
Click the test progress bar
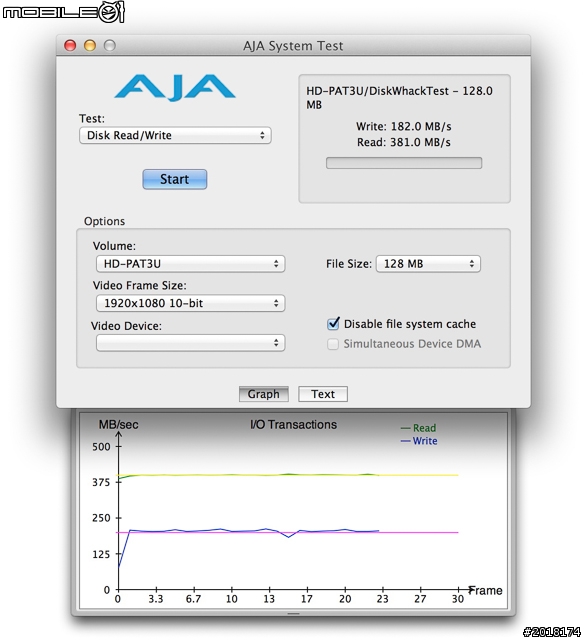coord(404,163)
